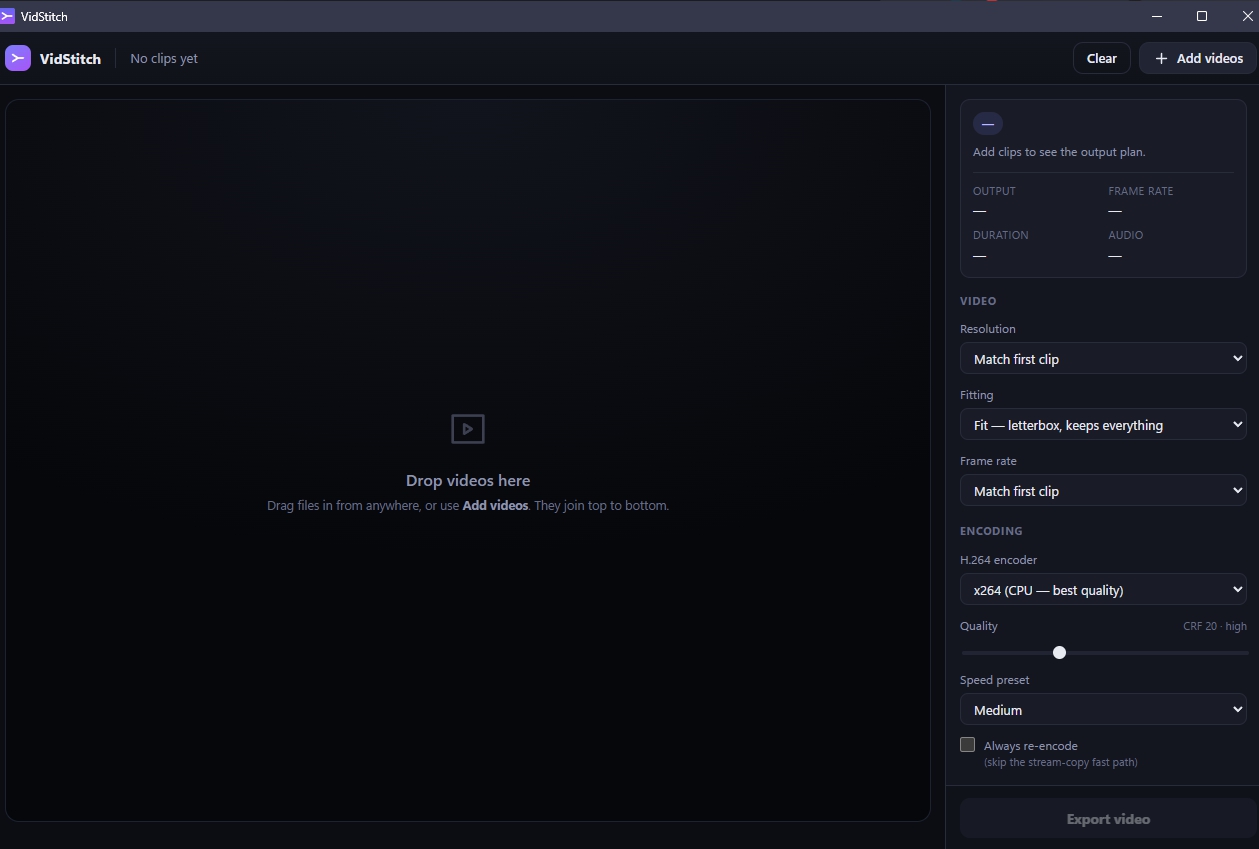Add videos using the top-right button
Screen dimensions: 1259x849
click(1198, 58)
